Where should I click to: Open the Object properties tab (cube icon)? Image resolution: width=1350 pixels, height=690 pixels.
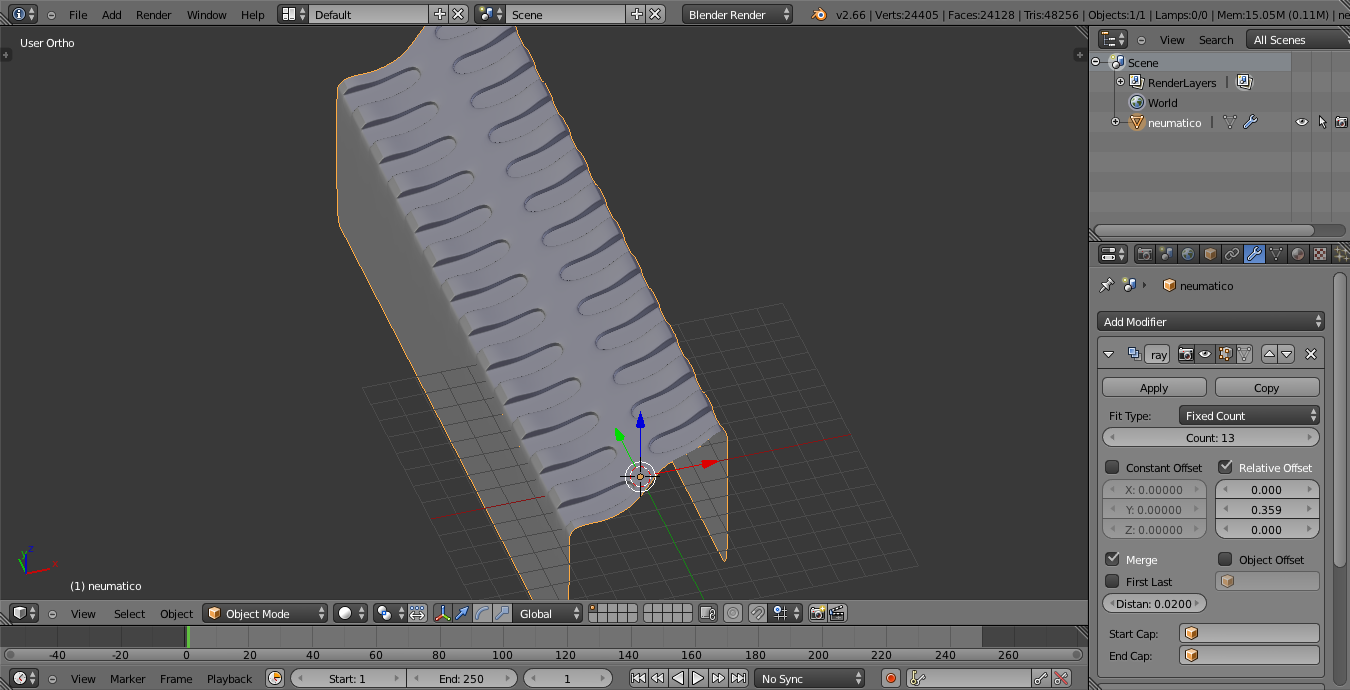click(1210, 254)
